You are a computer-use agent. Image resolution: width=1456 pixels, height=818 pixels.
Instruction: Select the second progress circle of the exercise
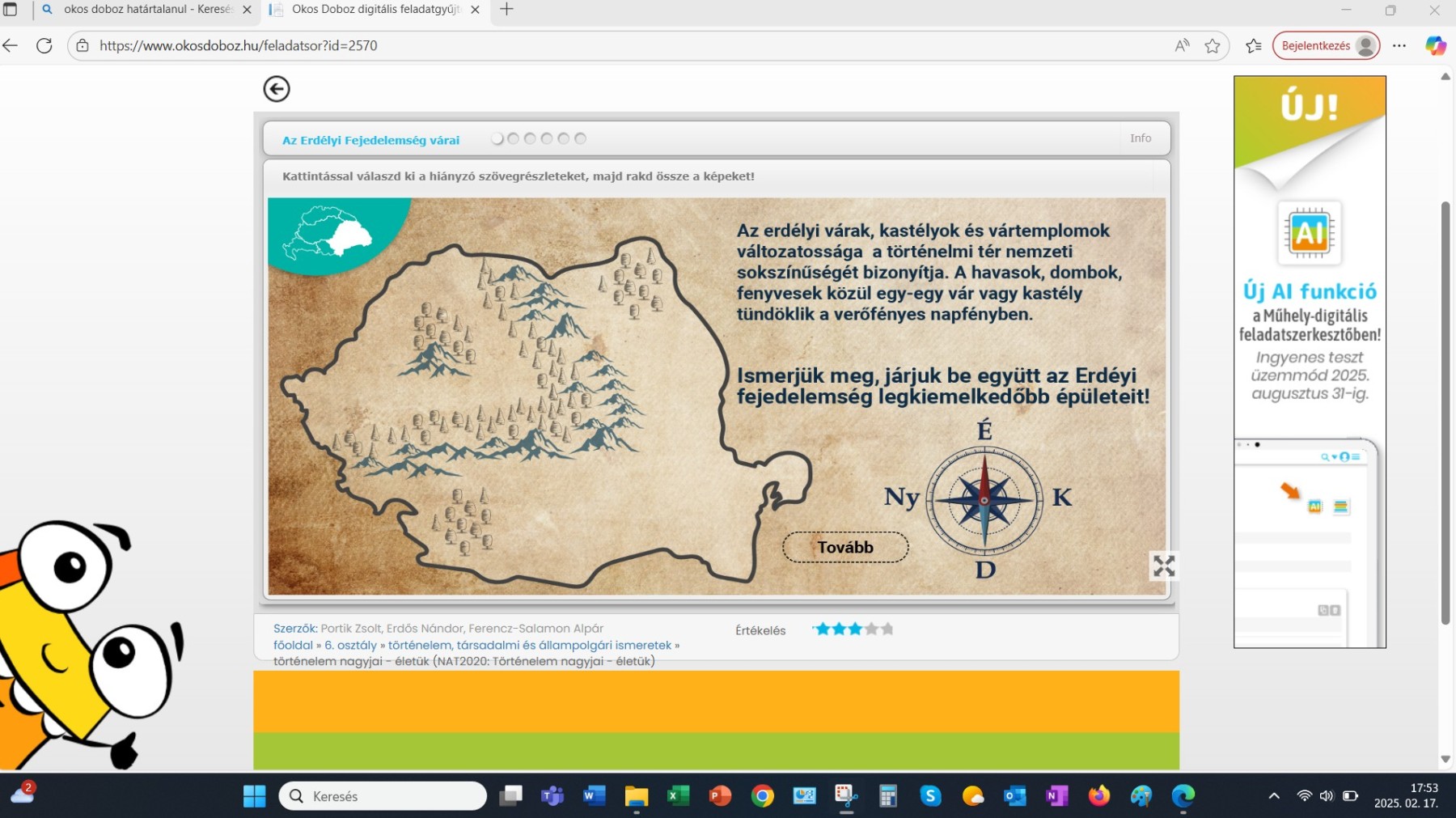point(514,138)
